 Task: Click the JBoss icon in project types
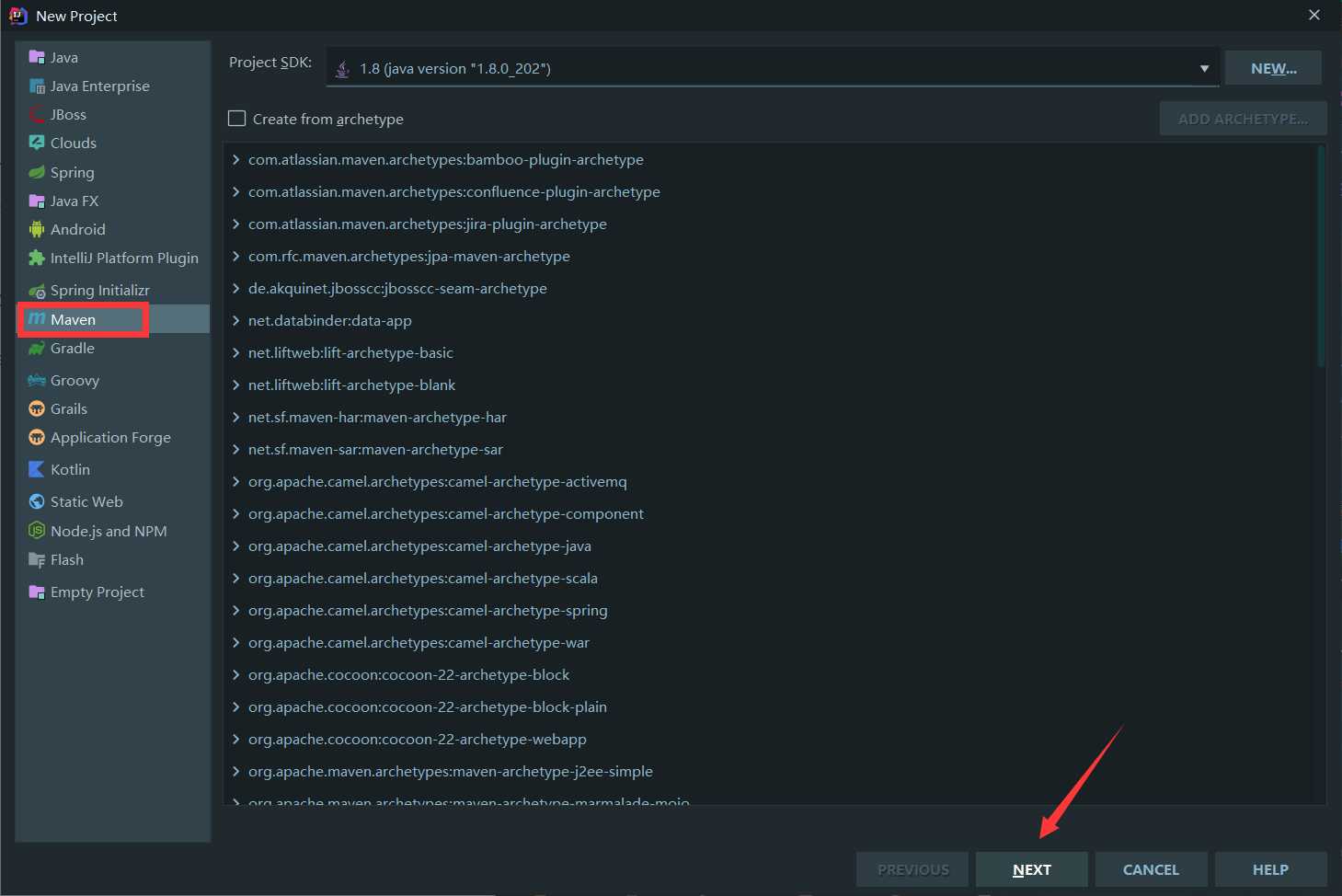37,114
